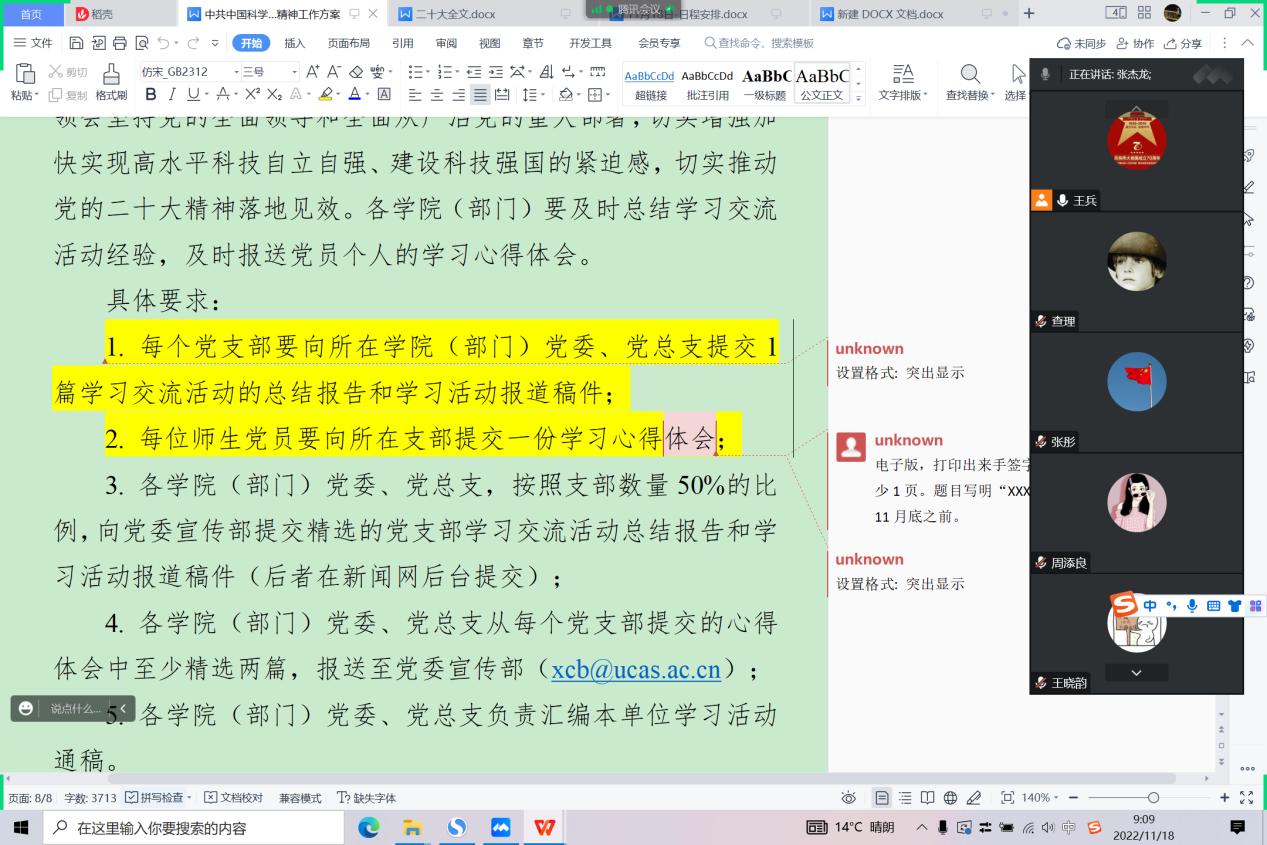The height and width of the screenshot is (845, 1267).
Task: Click the Windows taskbar search box
Action: [x=192, y=828]
